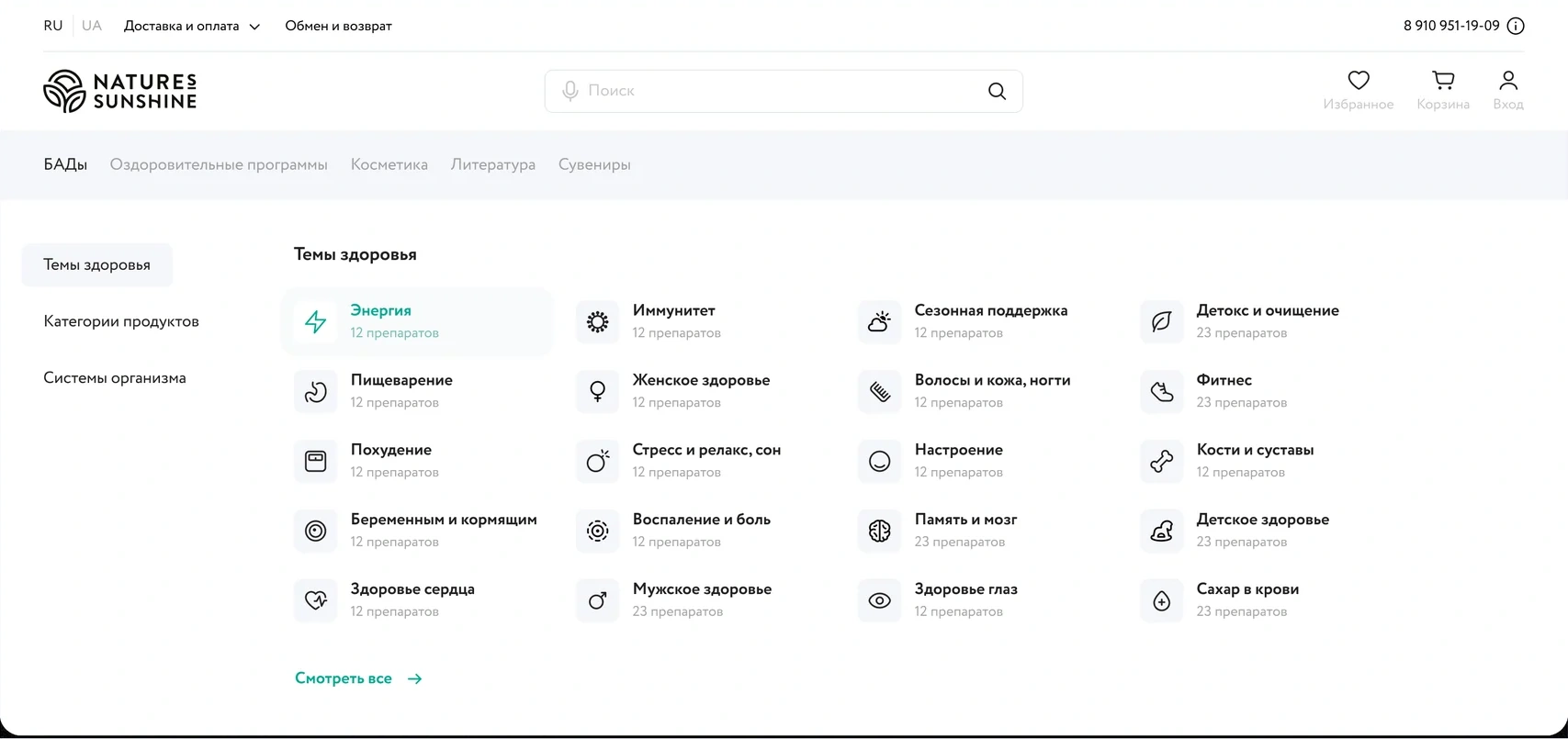Click the lightning bolt Энергия icon
The height and width of the screenshot is (739, 1568).
(x=315, y=322)
